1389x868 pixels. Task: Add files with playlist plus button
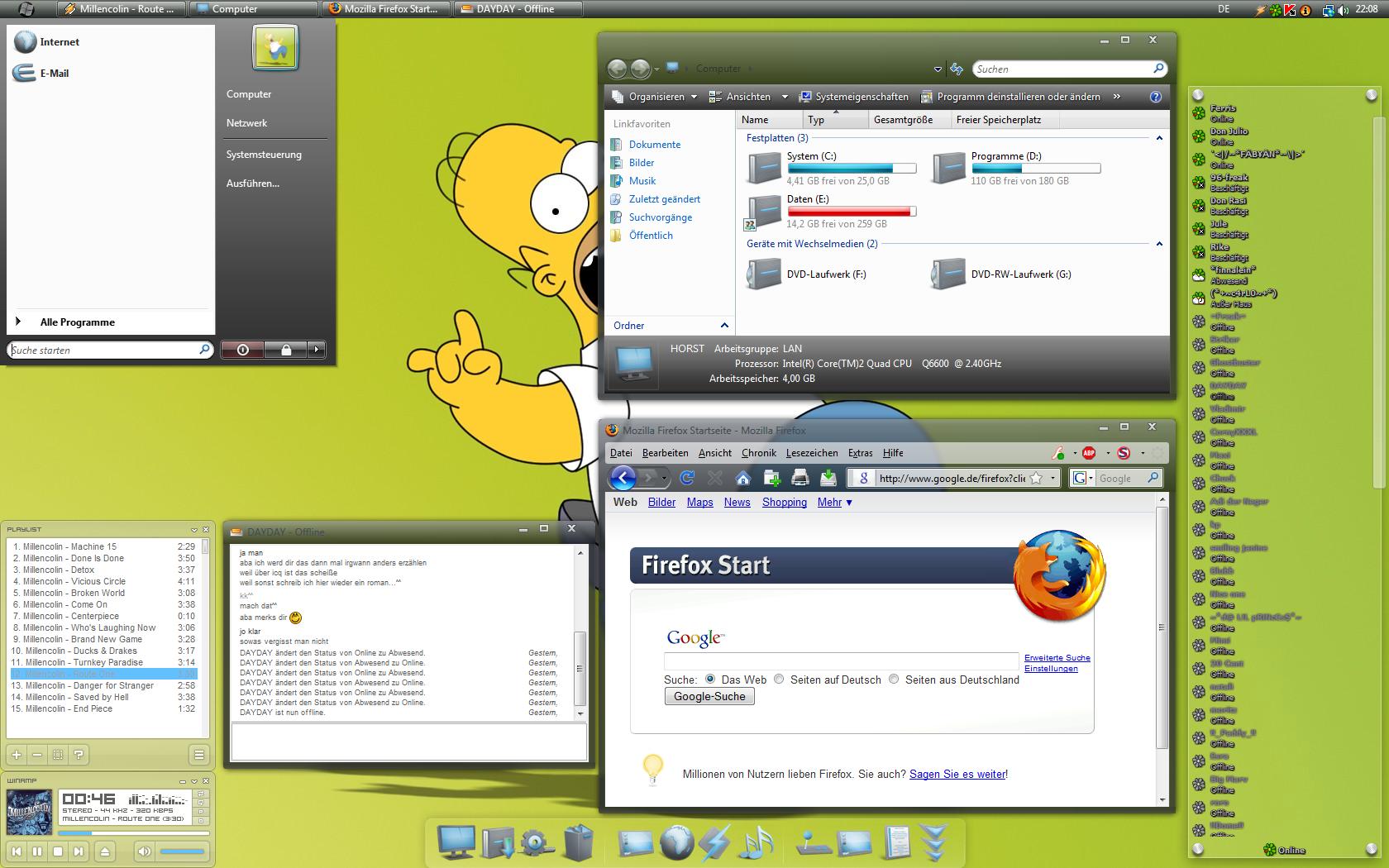pyautogui.click(x=17, y=754)
